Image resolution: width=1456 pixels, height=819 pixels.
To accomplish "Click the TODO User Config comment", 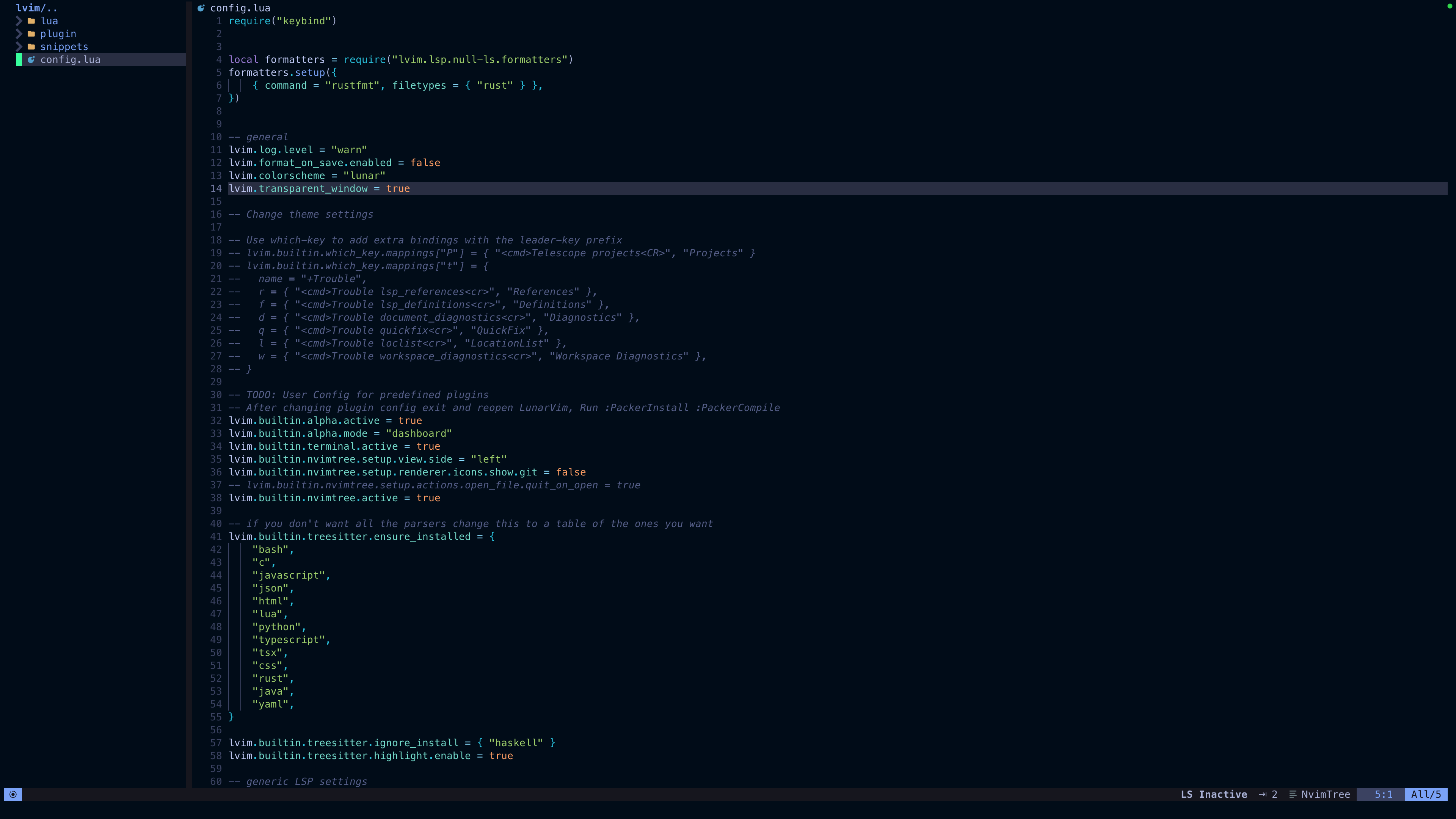I will (x=358, y=394).
